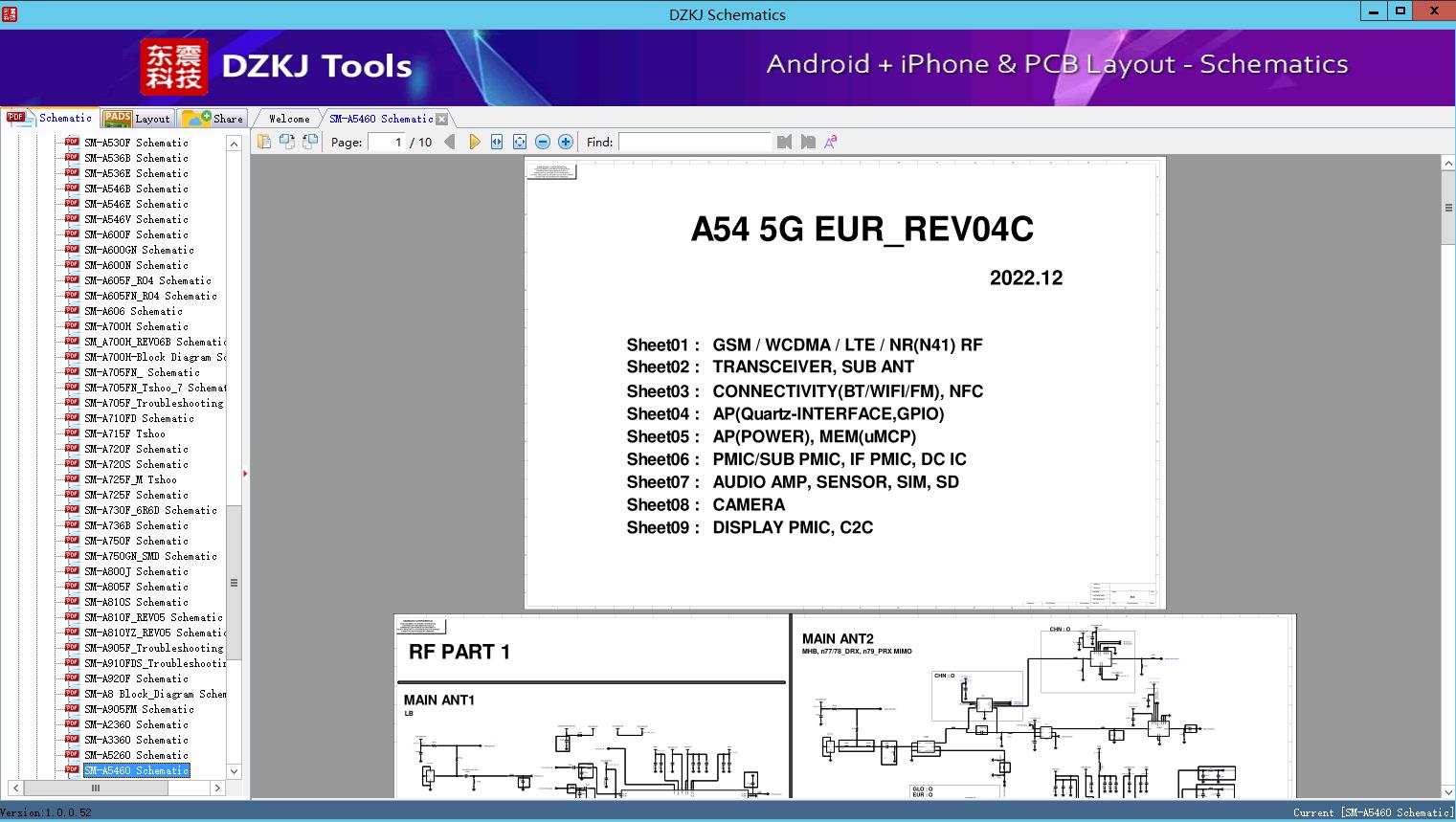
Task: Click the Find text field
Action: pyautogui.click(x=695, y=142)
